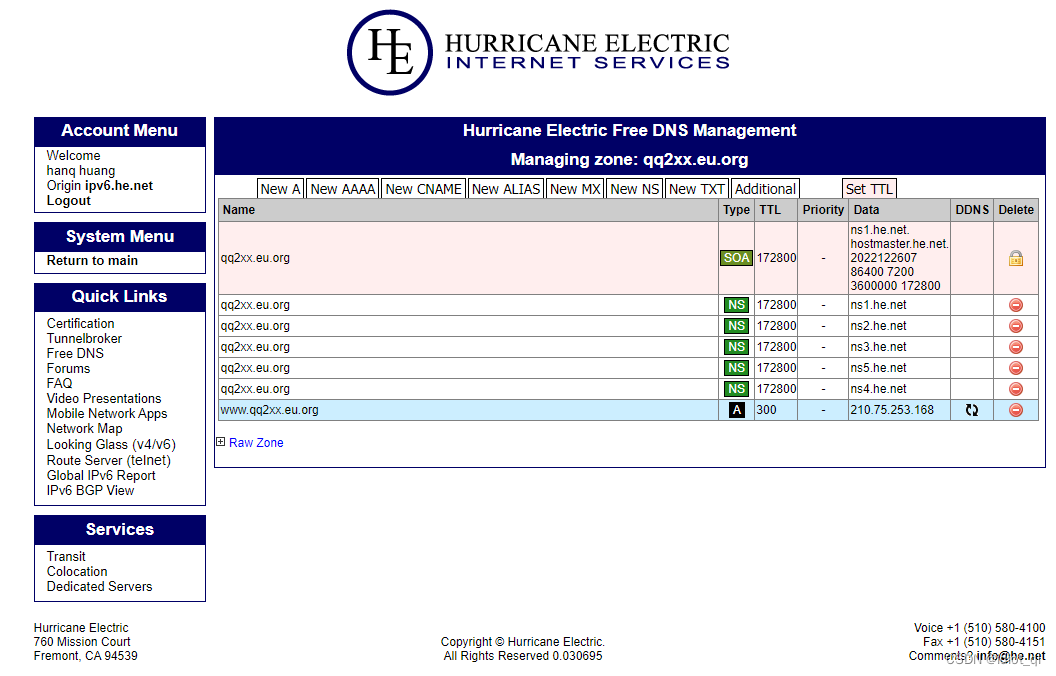Open Mobile Network Apps link

(x=106, y=413)
